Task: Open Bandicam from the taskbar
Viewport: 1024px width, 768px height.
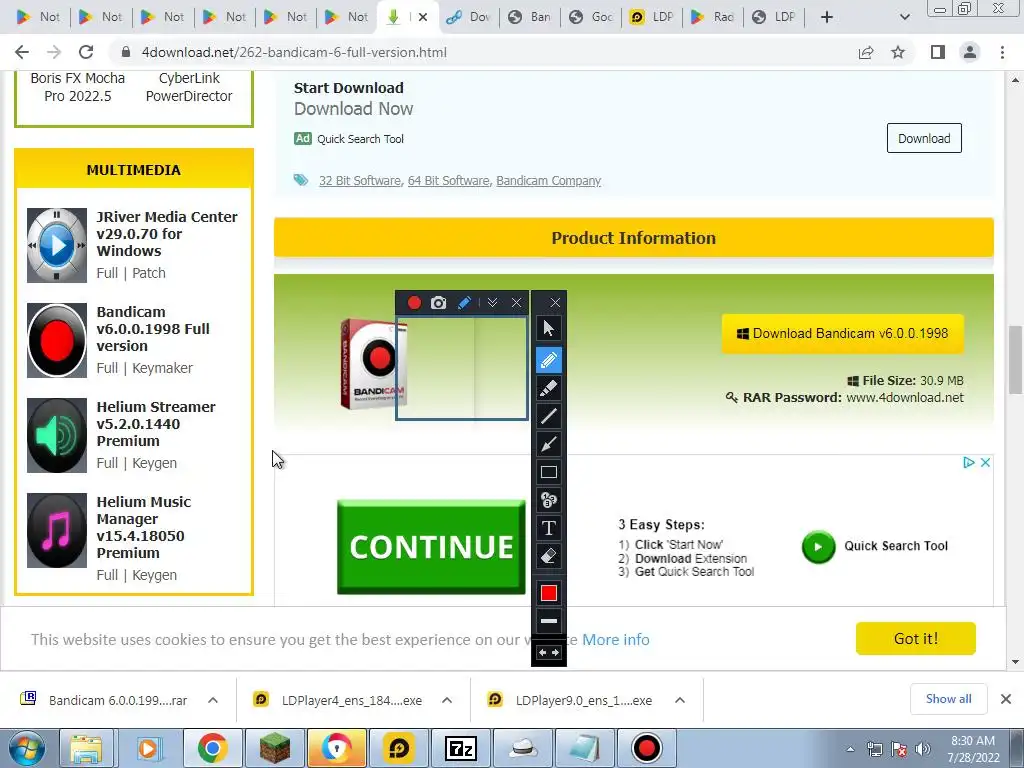Action: (x=647, y=748)
